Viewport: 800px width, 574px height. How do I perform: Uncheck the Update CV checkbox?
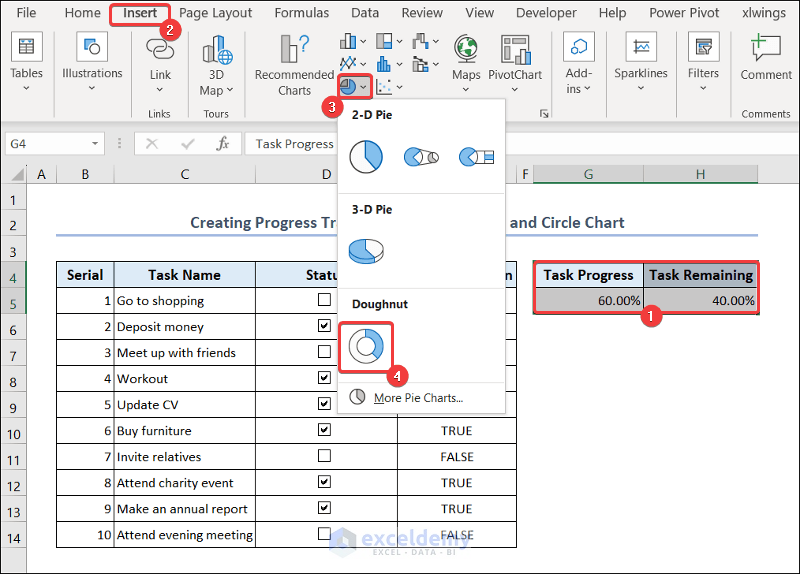click(324, 404)
